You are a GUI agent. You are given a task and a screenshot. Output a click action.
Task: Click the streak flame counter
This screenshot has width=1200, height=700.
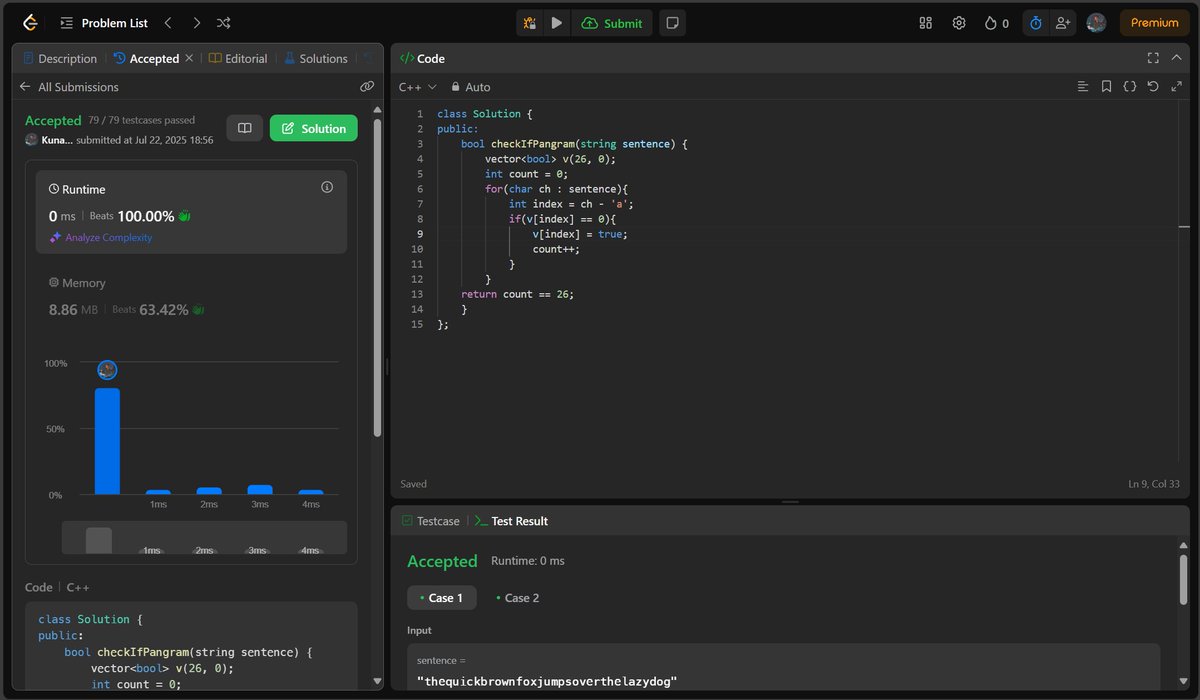click(996, 23)
